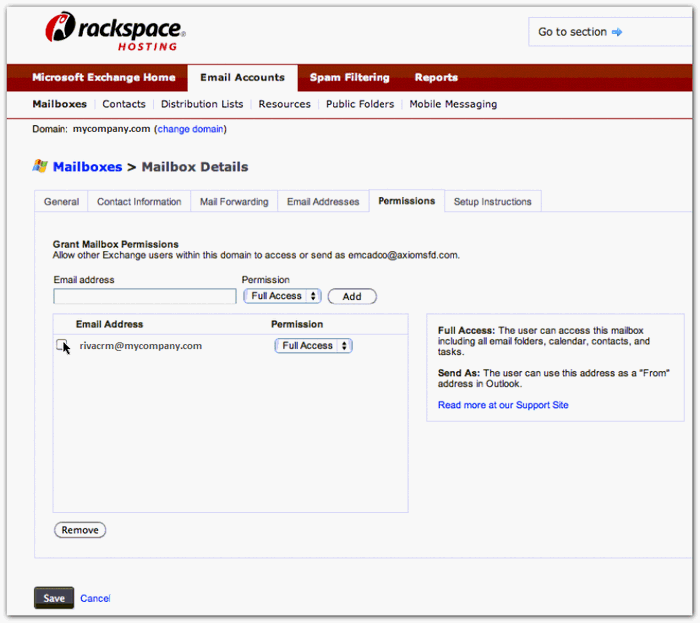Open the Go to section selector
Screen dimensions: 700x623
tap(610, 32)
